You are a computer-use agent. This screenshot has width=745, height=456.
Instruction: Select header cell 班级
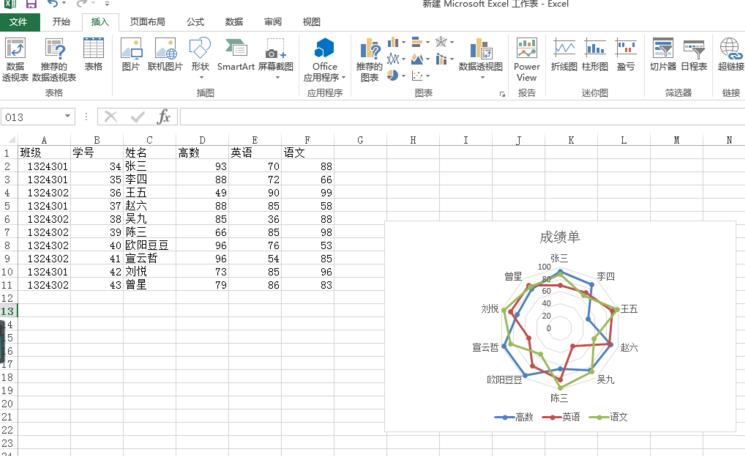coord(44,153)
